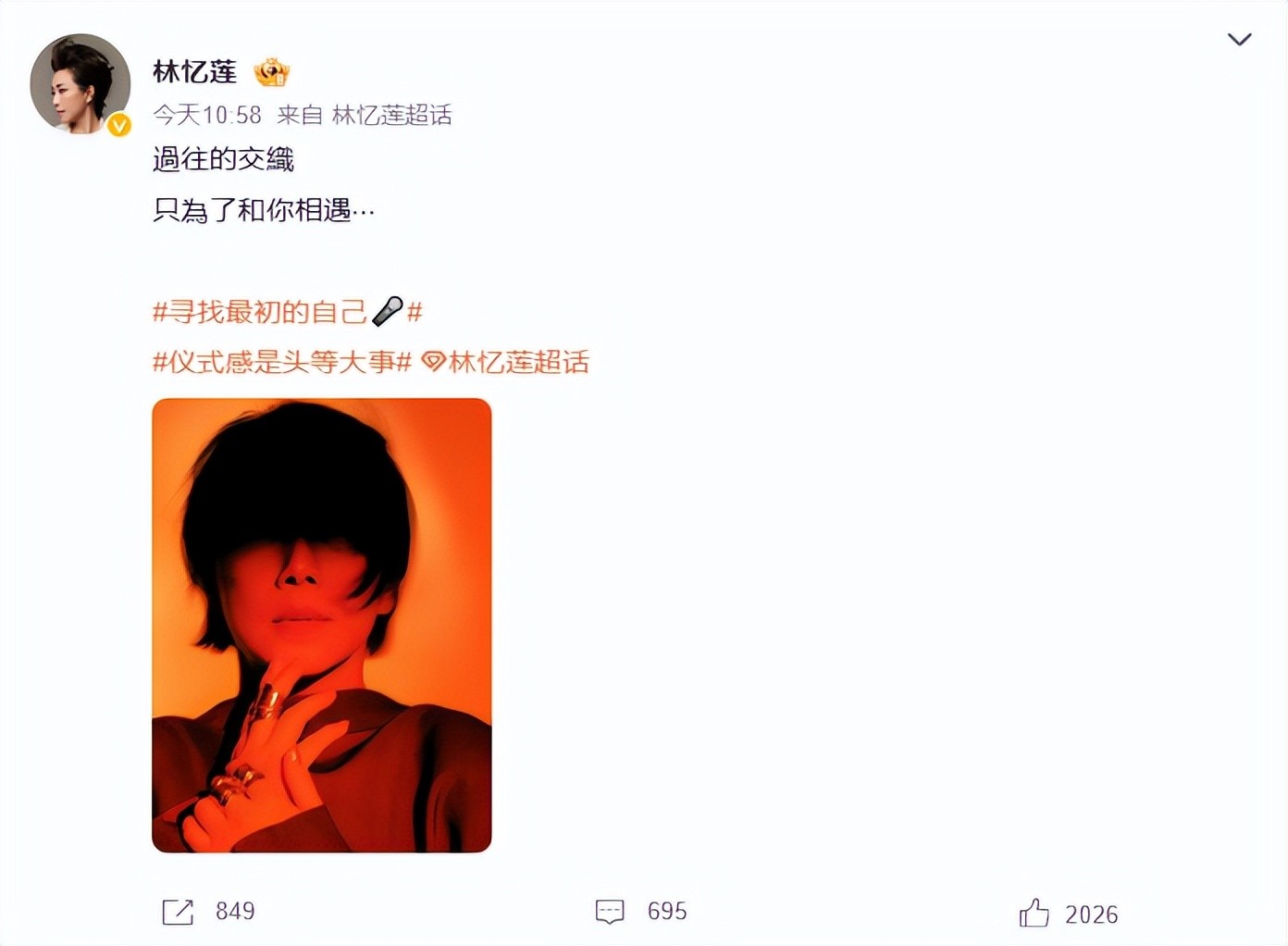
Task: Click the comment count 695
Action: pos(667,912)
